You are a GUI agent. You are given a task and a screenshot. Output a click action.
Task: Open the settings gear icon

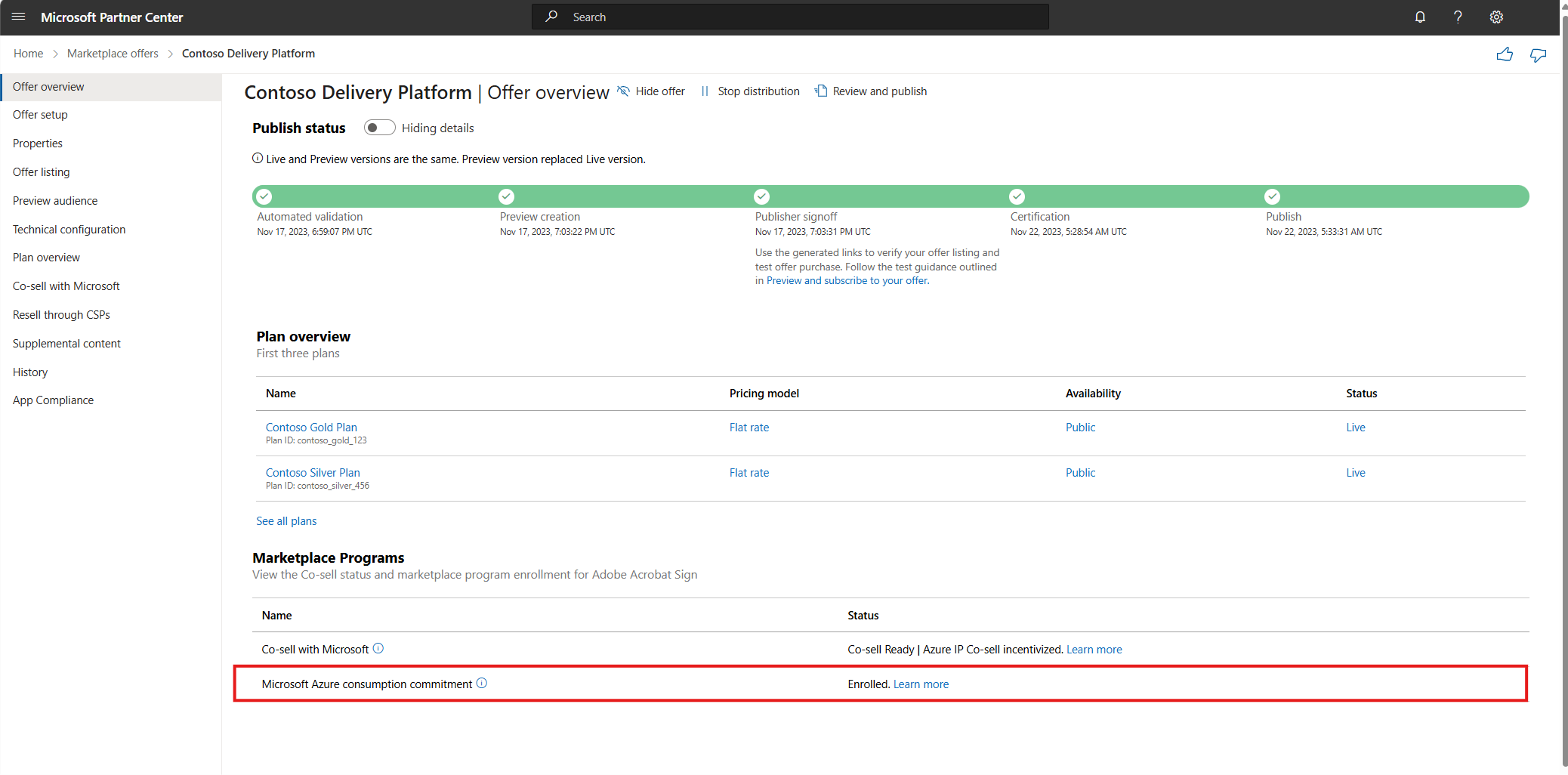pos(1496,17)
